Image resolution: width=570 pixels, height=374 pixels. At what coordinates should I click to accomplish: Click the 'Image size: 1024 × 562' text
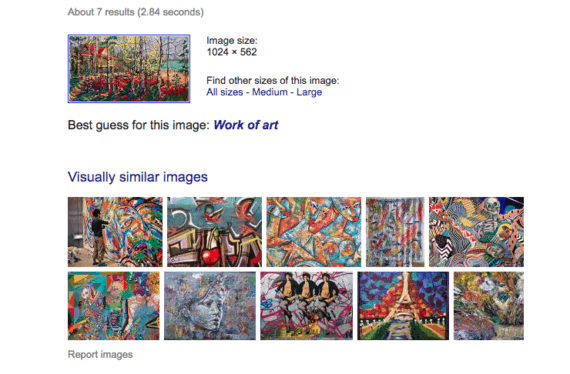click(x=232, y=46)
